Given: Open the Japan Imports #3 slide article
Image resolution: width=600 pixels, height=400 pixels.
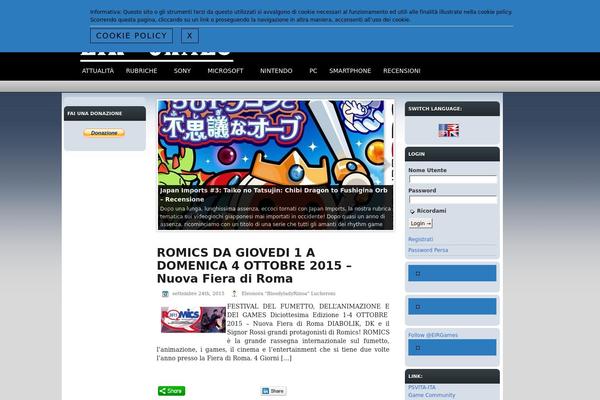Looking at the screenshot, I should [x=274, y=195].
